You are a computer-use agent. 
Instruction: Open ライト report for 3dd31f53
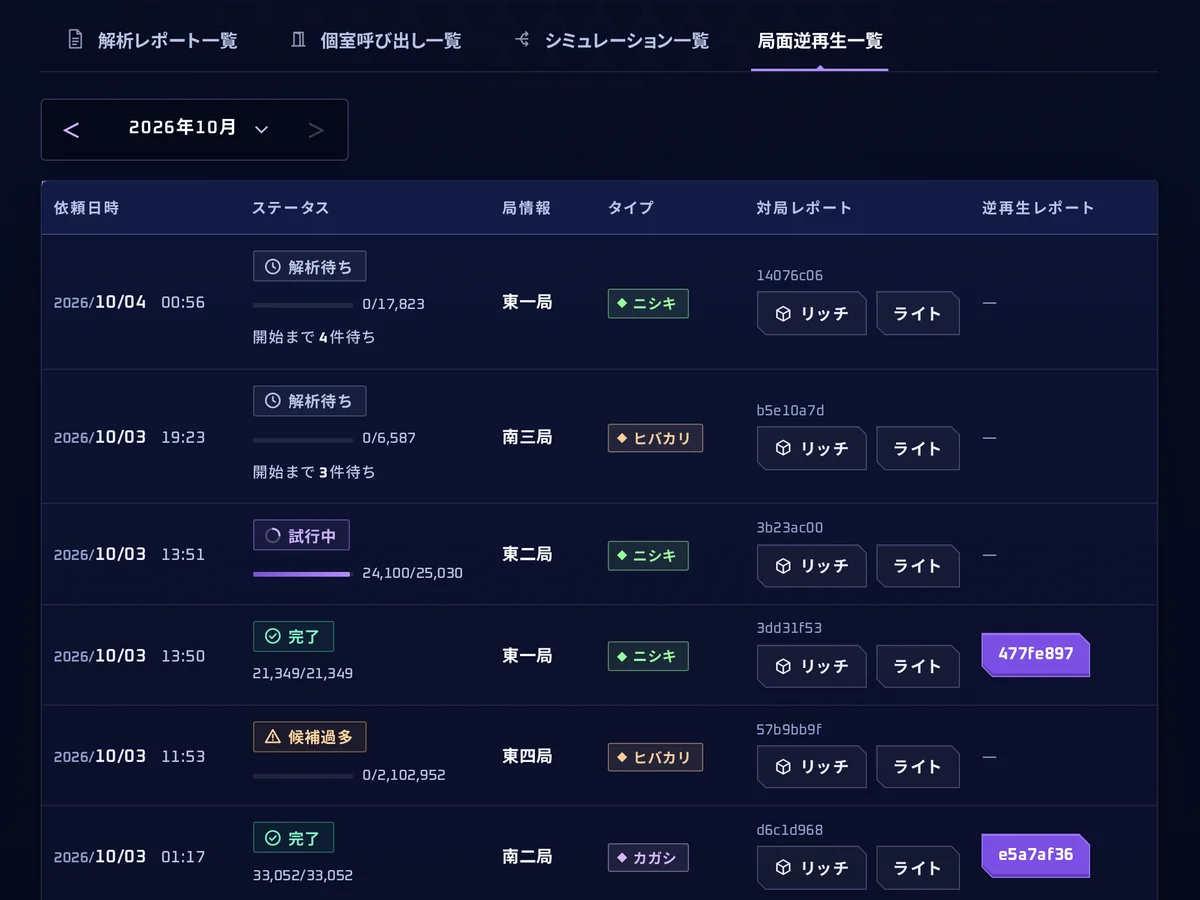[x=918, y=666]
